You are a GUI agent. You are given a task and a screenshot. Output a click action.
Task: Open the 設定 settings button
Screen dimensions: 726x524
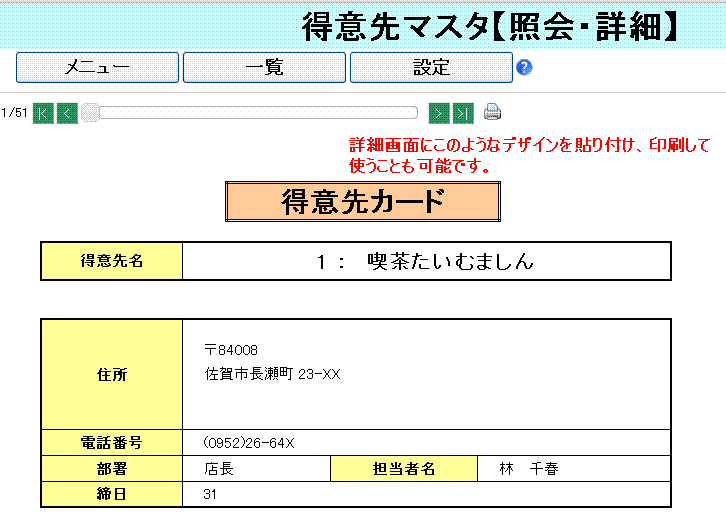coord(431,68)
